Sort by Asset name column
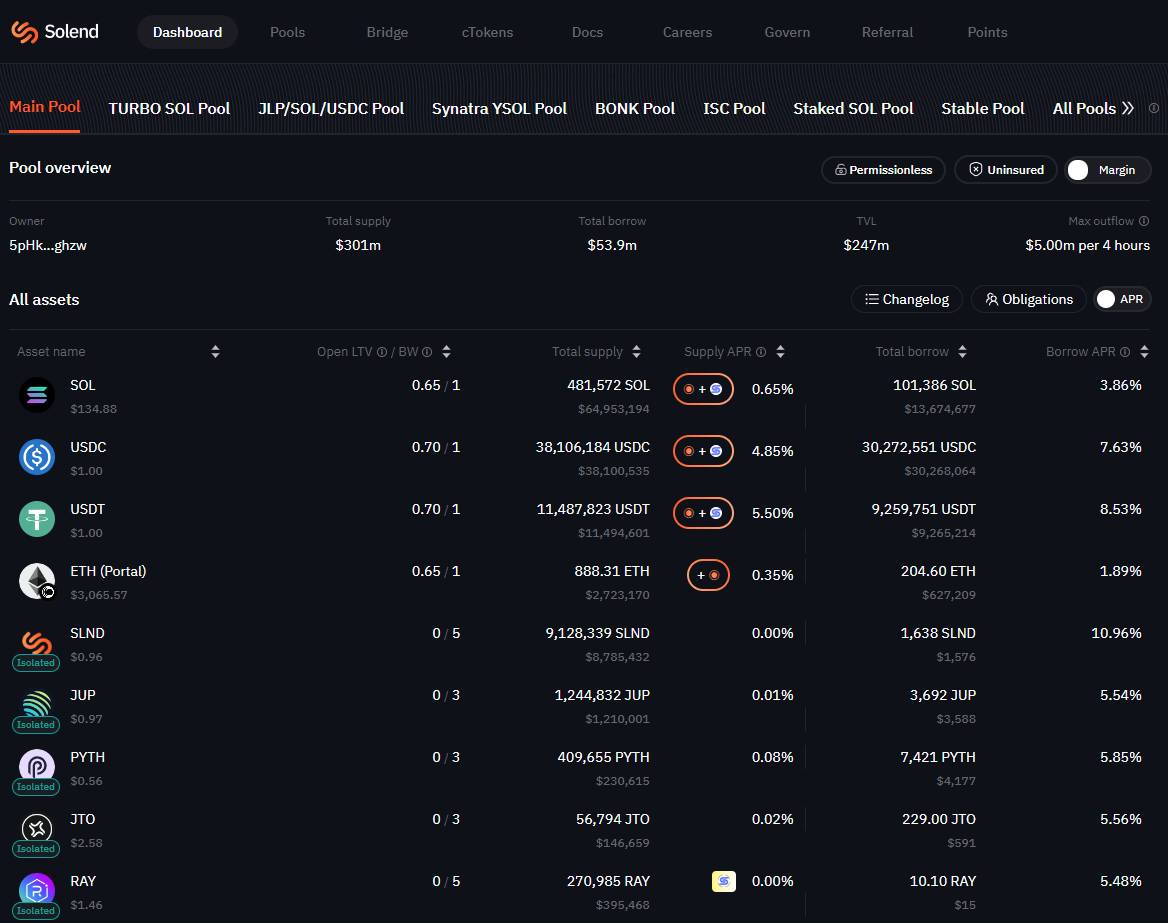Screen dimensions: 1168x923 [215, 352]
